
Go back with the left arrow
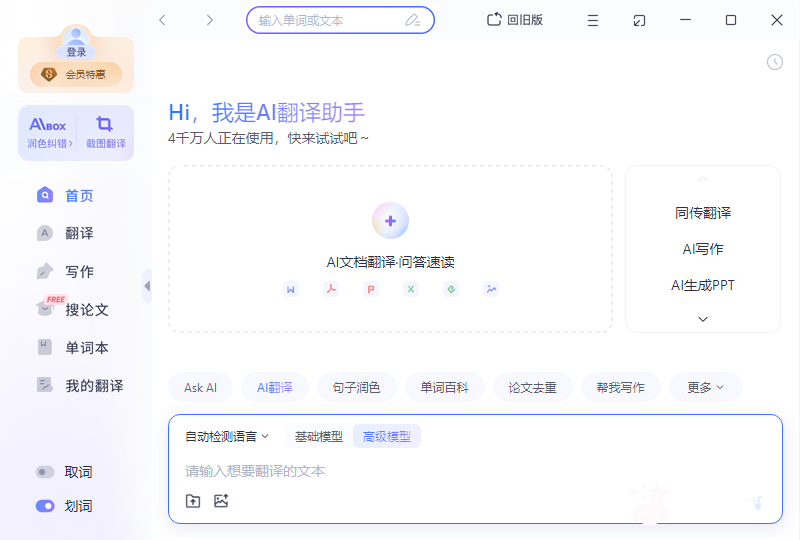pyautogui.click(x=163, y=20)
